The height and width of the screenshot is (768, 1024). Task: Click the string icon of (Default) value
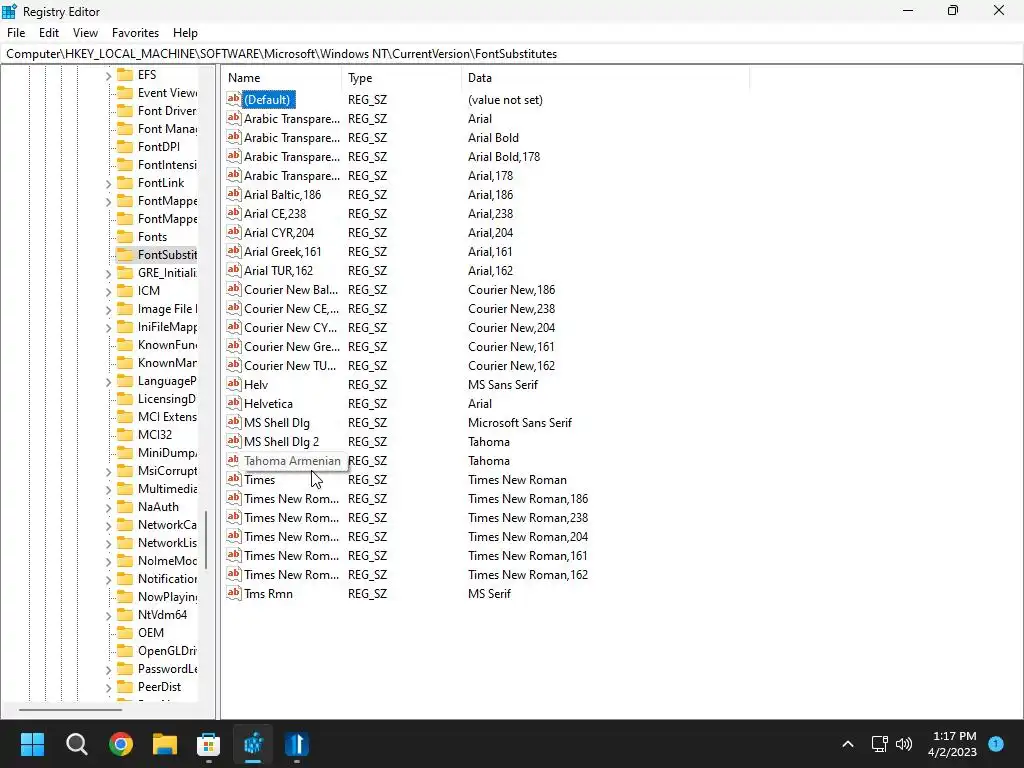pyautogui.click(x=234, y=99)
